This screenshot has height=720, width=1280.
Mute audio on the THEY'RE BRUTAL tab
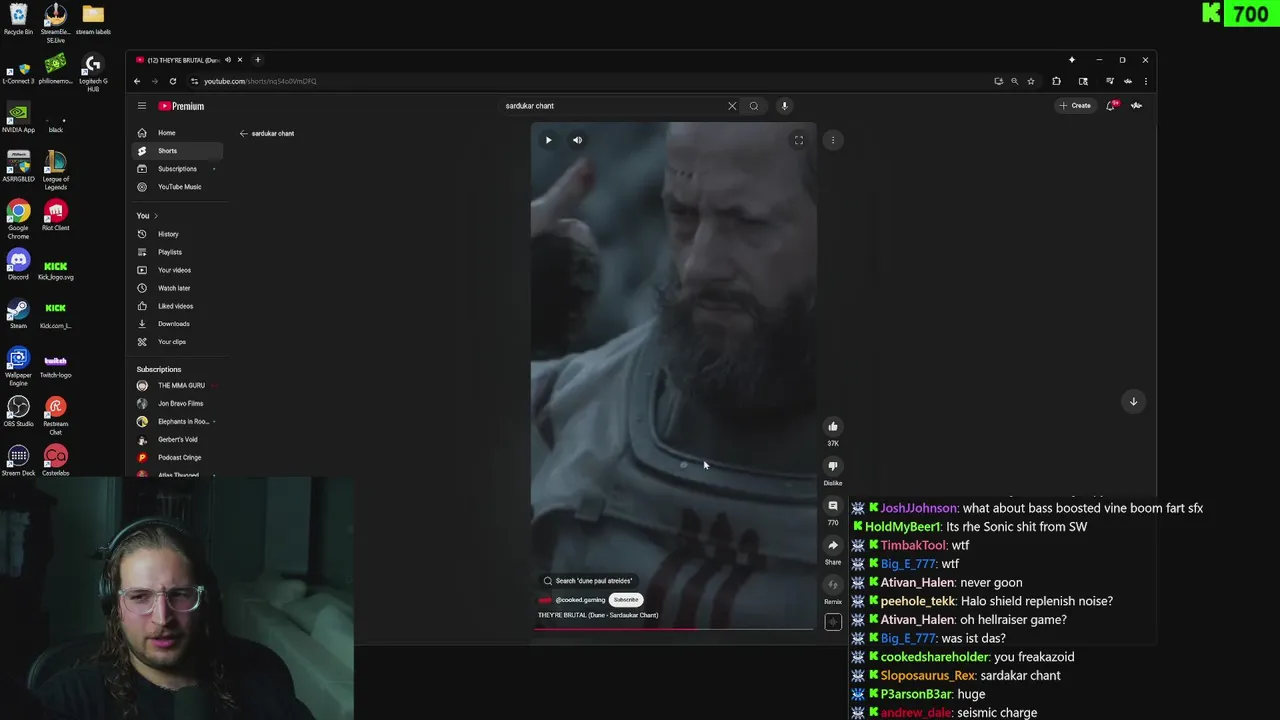click(228, 60)
